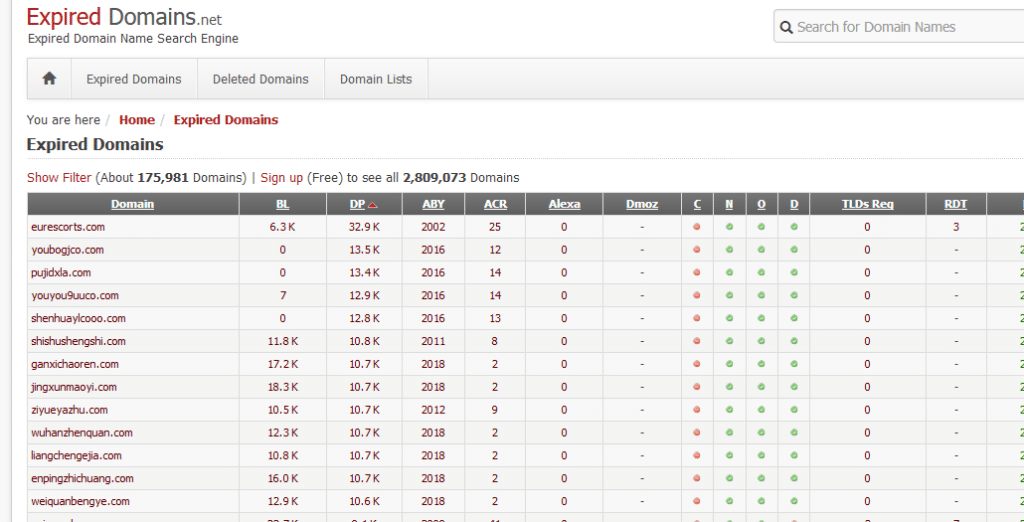Sort table by ABY column
The height and width of the screenshot is (522, 1024).
point(433,204)
